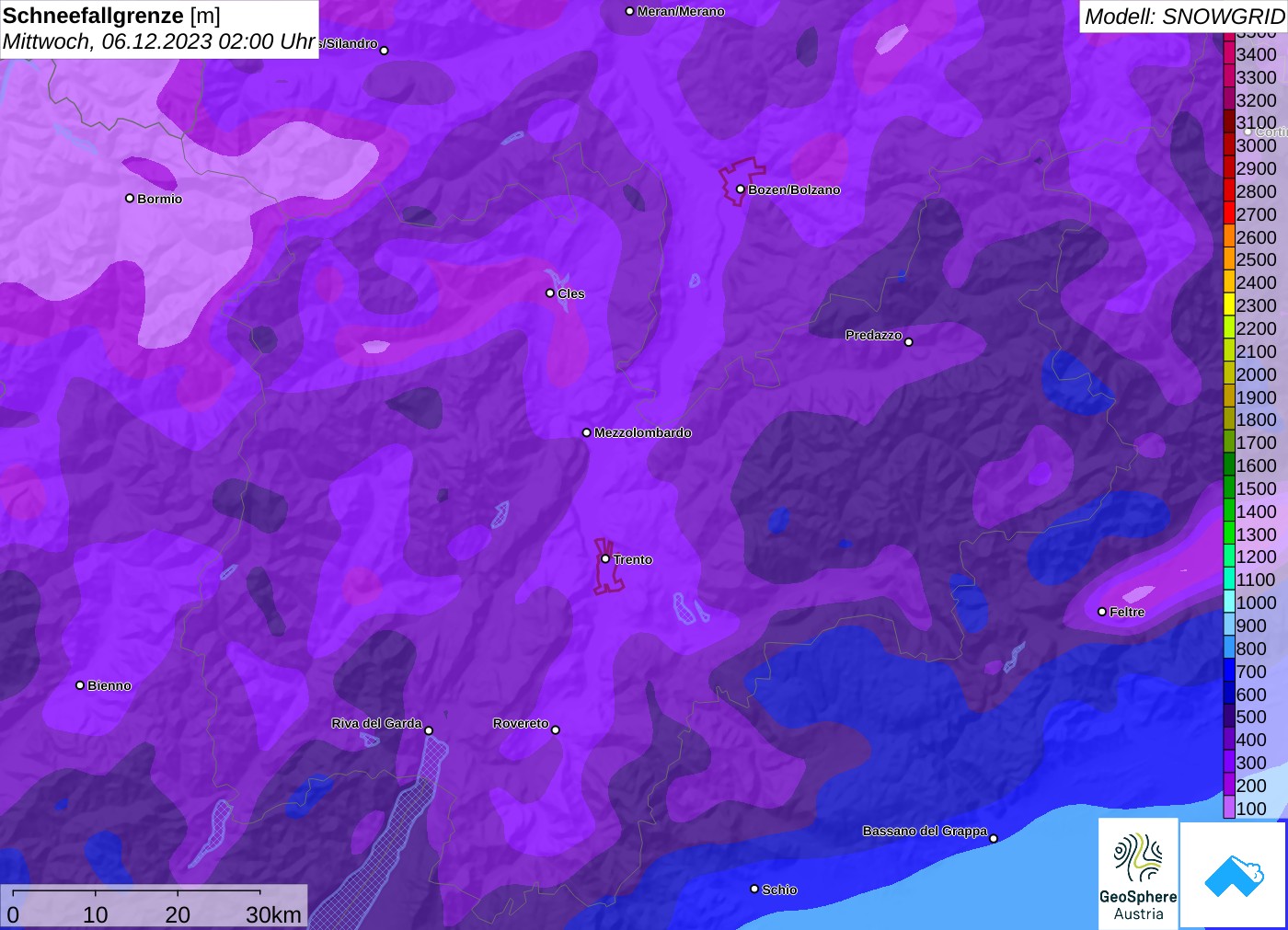Viewport: 1288px width, 930px height.
Task: Click the 'Rovereto' place name label
Action: (521, 723)
